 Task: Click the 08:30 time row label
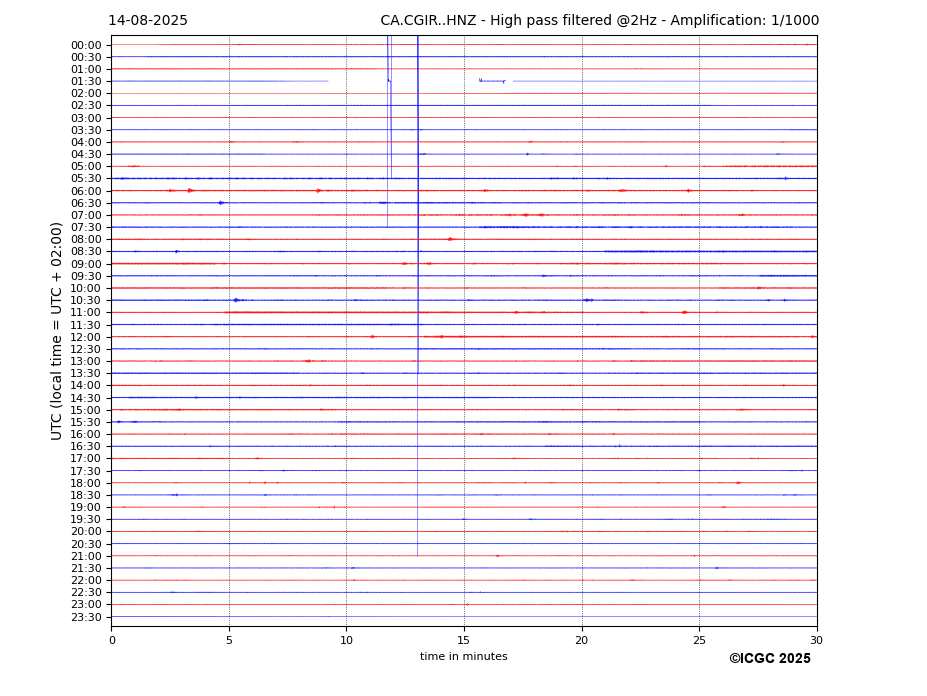point(86,251)
